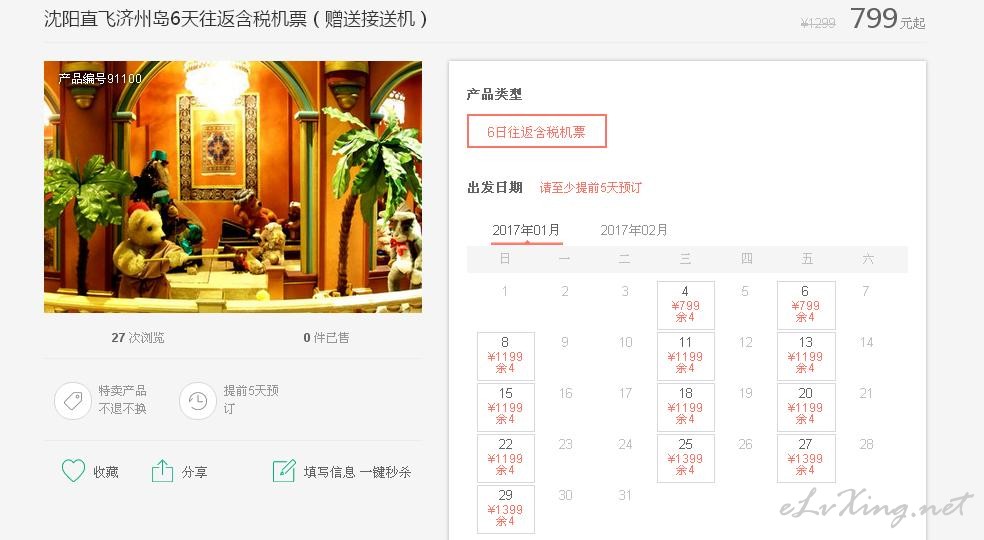Choose January 6 departure at ¥799
The height and width of the screenshot is (540, 984).
point(806,305)
